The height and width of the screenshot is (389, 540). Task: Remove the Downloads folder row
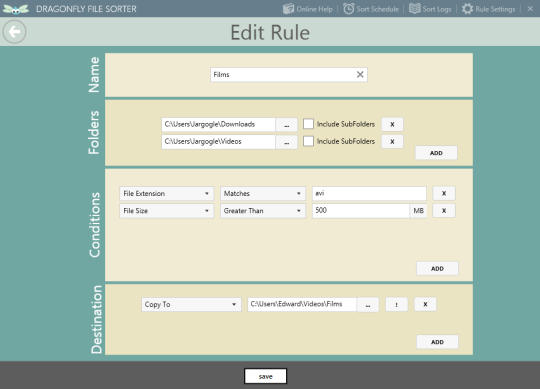click(x=392, y=125)
